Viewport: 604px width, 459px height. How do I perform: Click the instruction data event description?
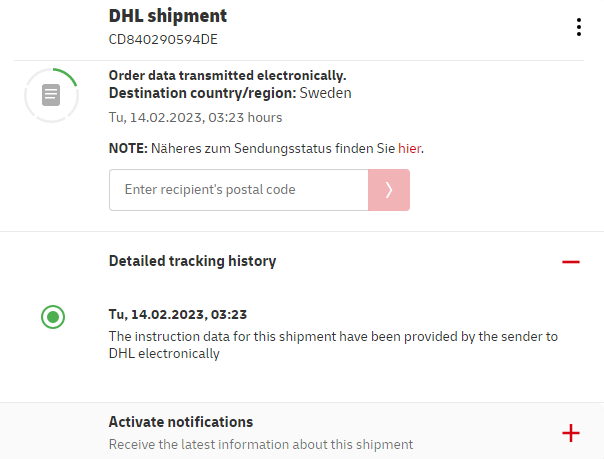click(333, 345)
